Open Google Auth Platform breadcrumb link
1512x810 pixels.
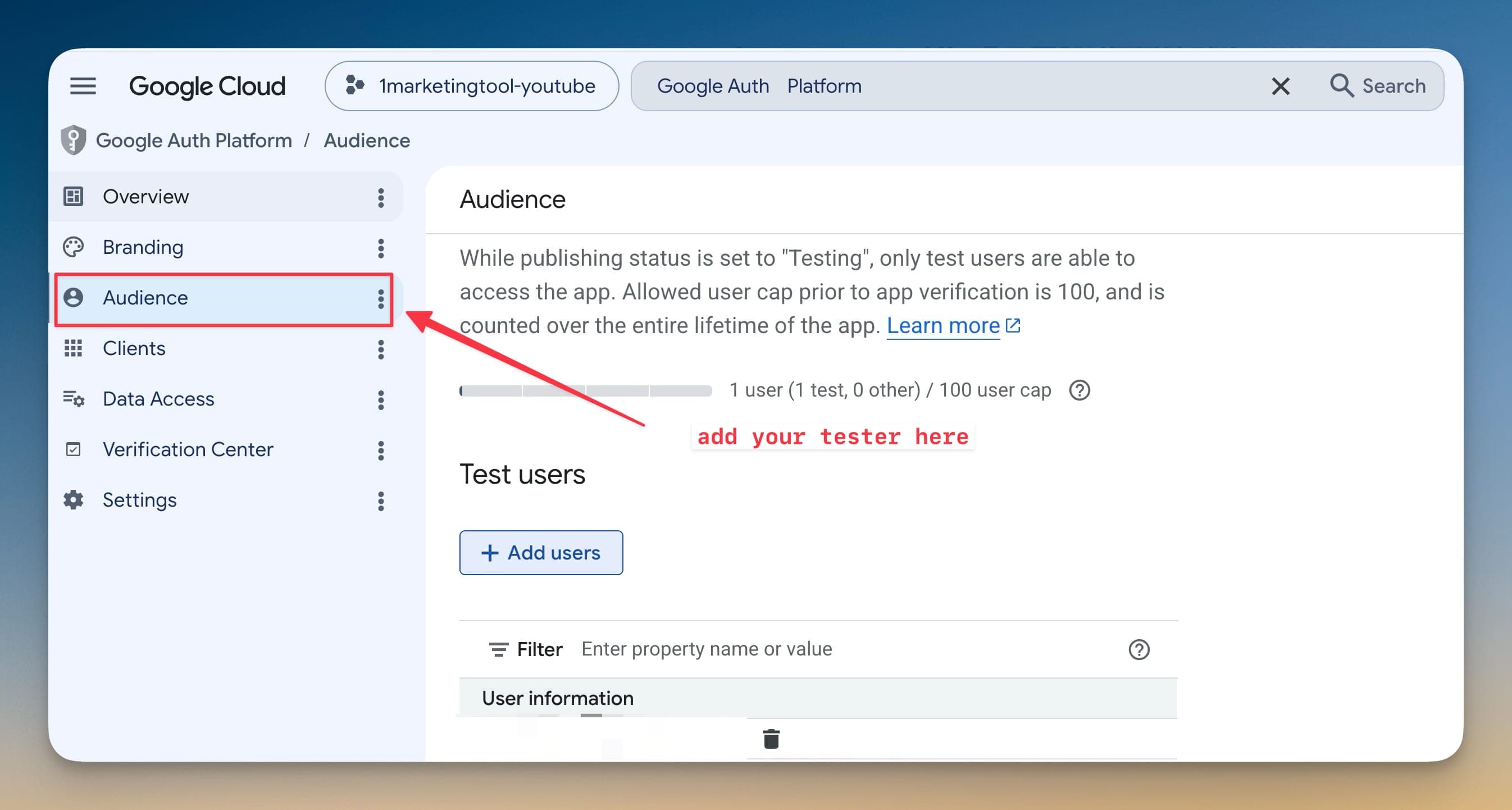pos(194,140)
